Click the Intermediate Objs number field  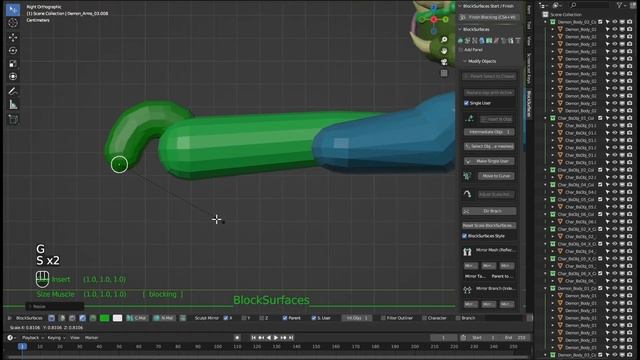(489, 132)
